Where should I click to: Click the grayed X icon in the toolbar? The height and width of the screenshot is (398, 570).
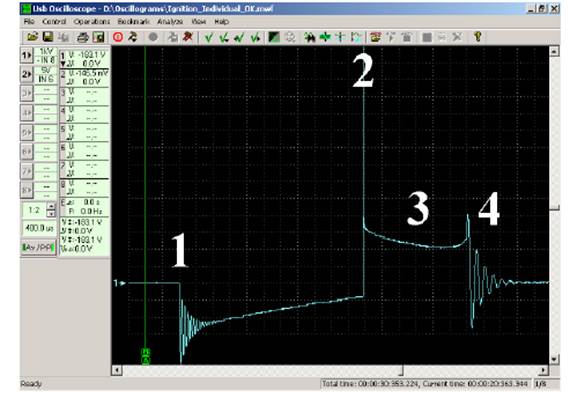pyautogui.click(x=457, y=37)
